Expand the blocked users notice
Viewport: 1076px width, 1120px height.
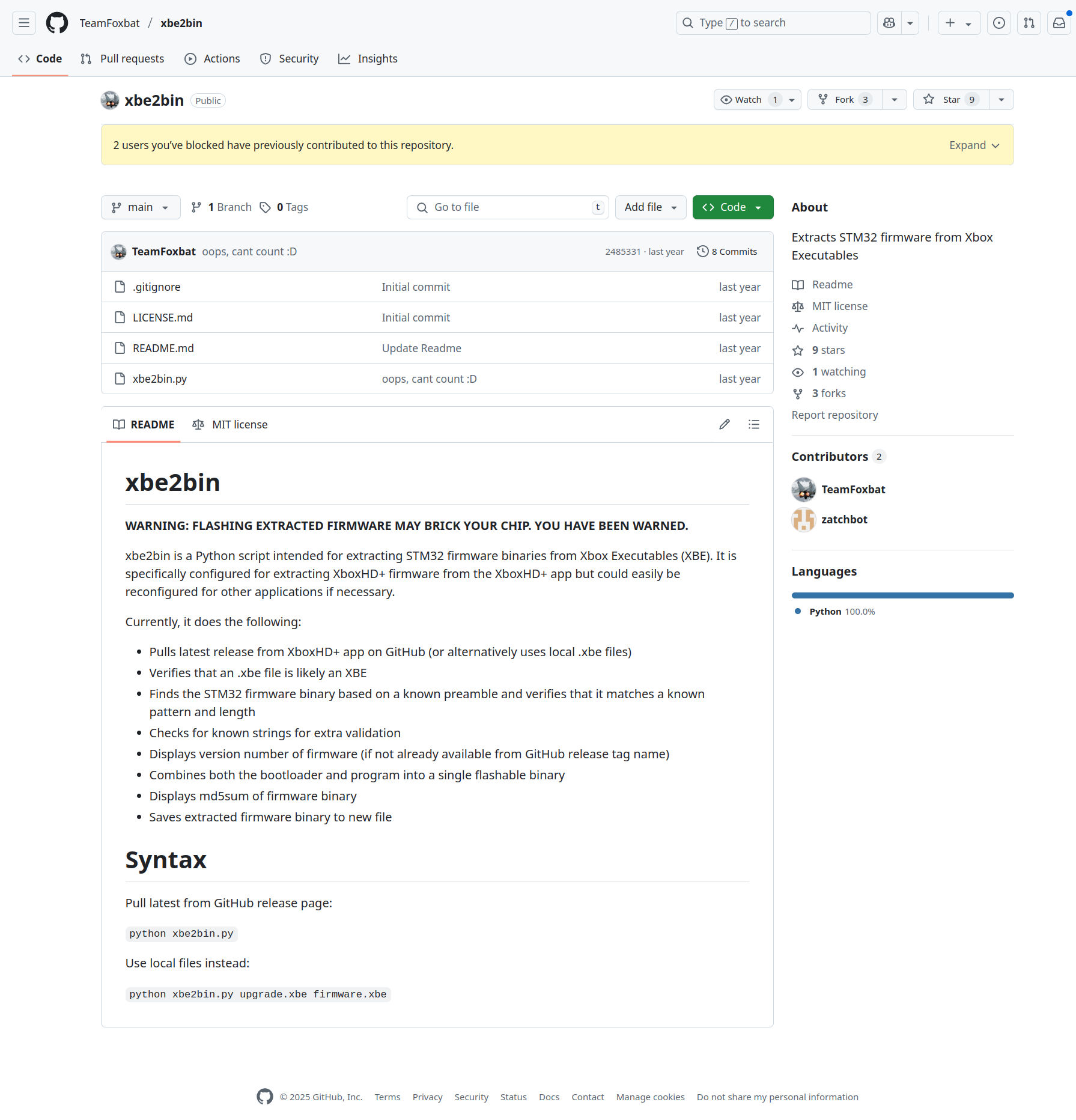(x=974, y=145)
